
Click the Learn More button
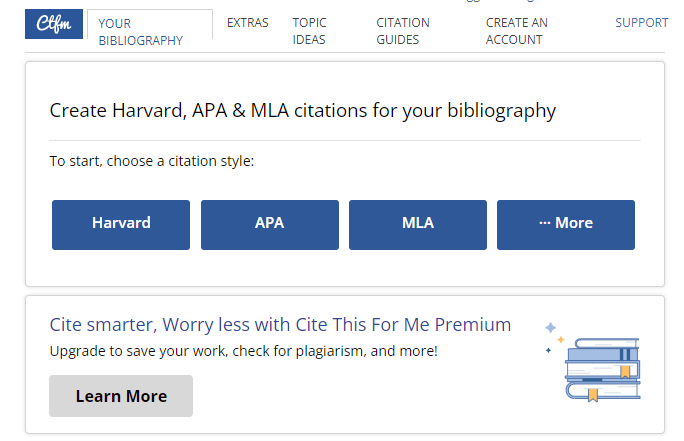[121, 396]
